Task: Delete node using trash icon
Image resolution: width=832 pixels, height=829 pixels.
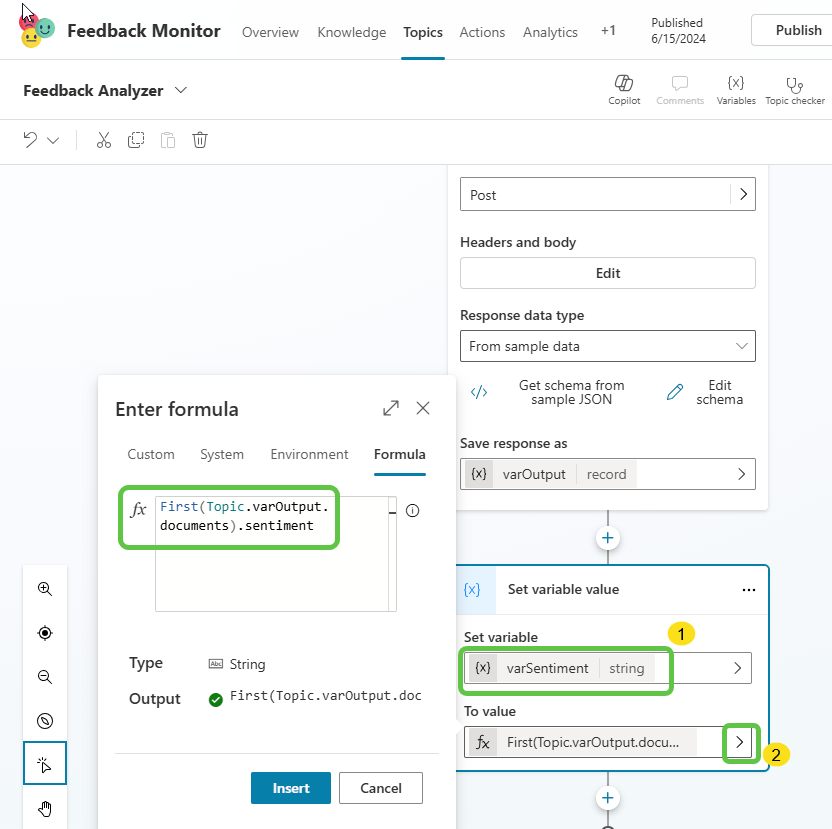Action: pyautogui.click(x=200, y=140)
